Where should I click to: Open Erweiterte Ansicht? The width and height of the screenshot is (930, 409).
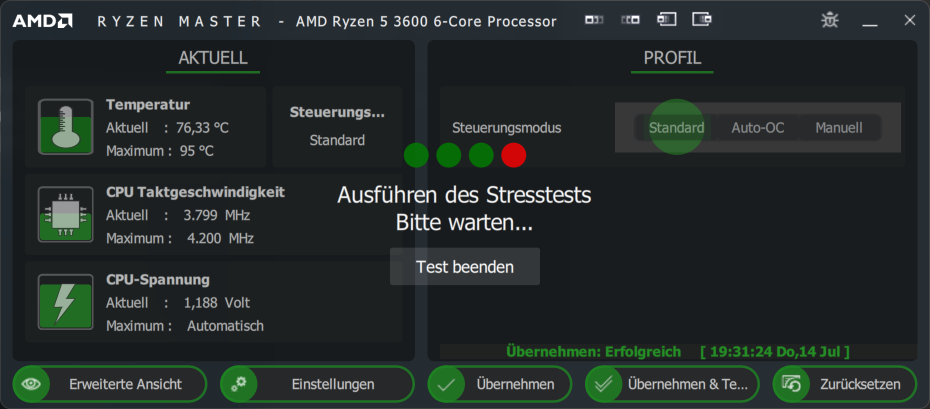tap(110, 384)
